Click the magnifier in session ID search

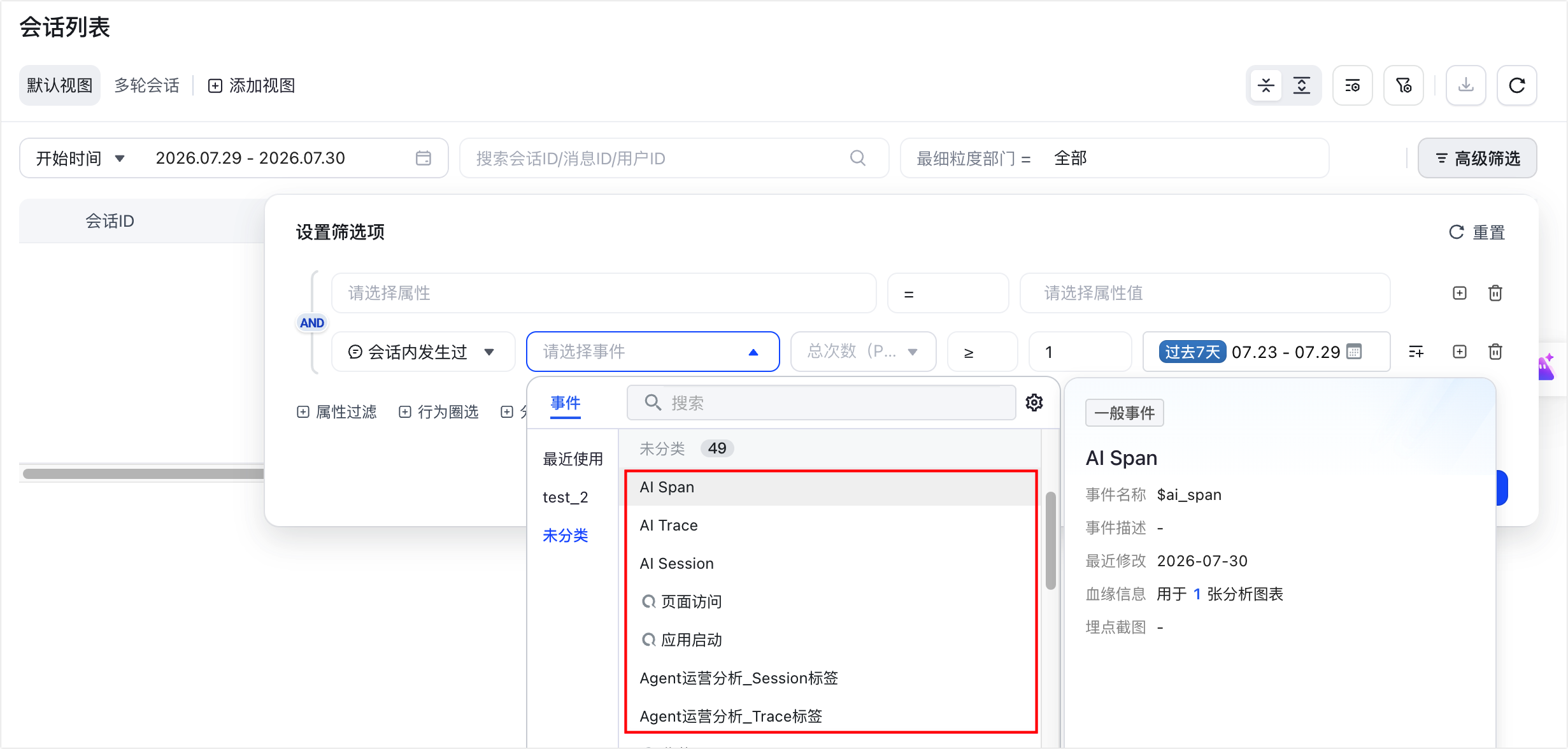(x=858, y=158)
